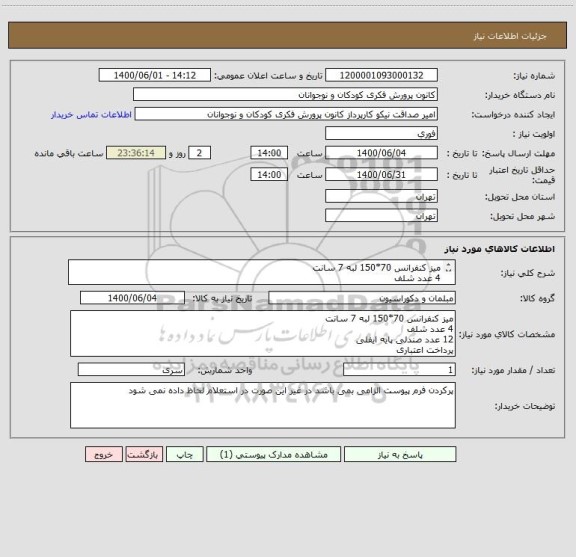Click the price validity date 1400/06/31
The width and height of the screenshot is (576, 557).
pyautogui.click(x=381, y=175)
